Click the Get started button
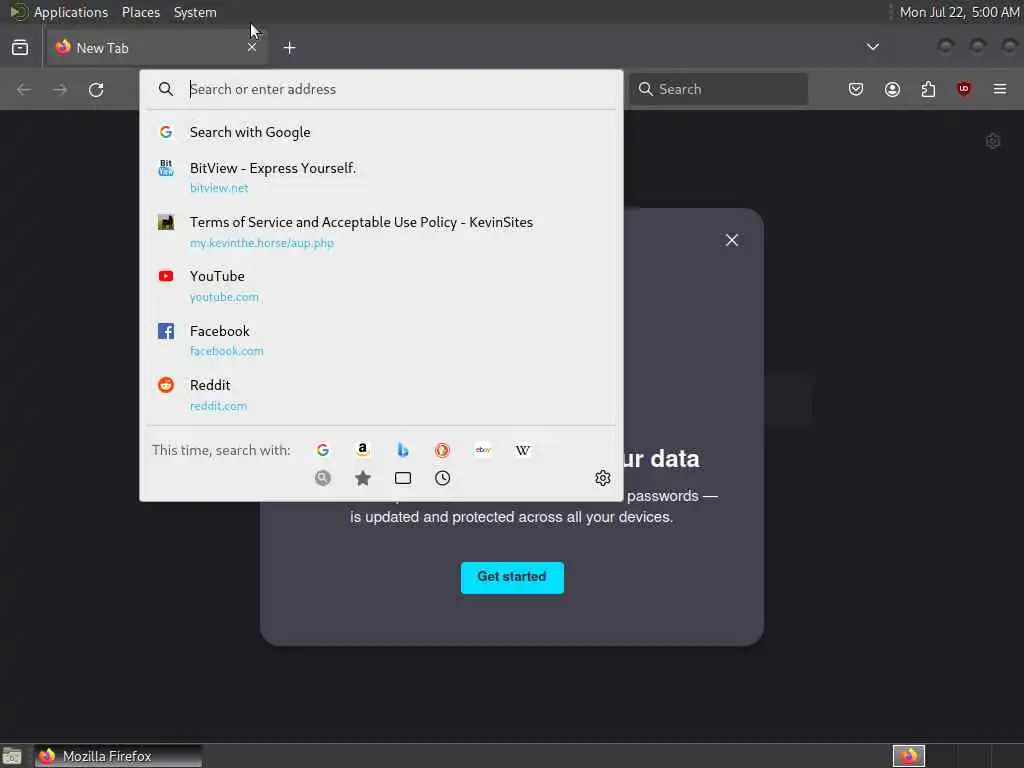Viewport: 1024px width, 768px height. click(512, 577)
